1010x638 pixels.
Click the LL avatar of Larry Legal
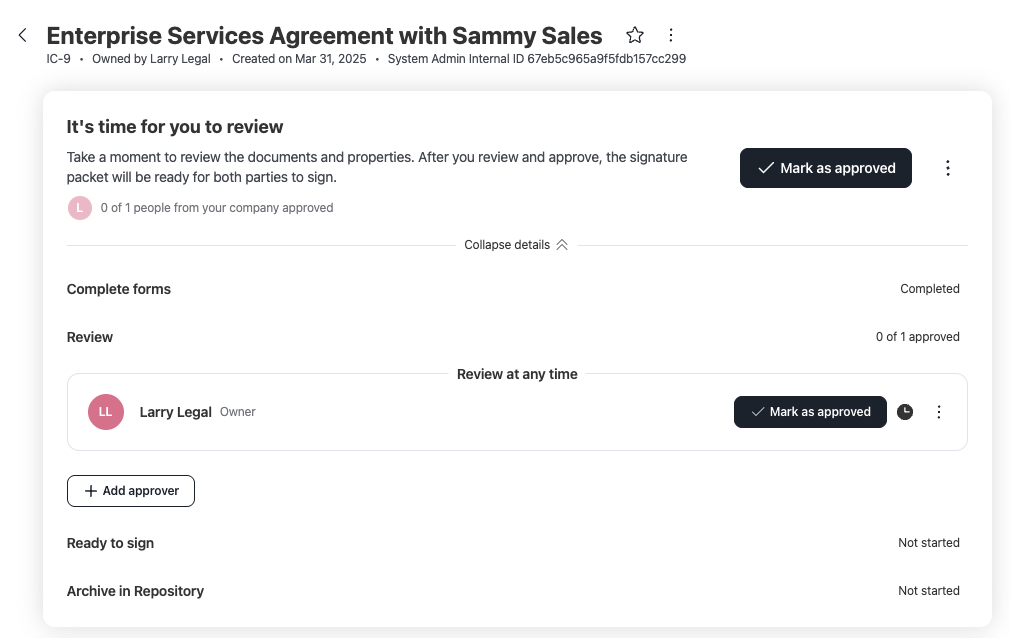pyautogui.click(x=106, y=412)
